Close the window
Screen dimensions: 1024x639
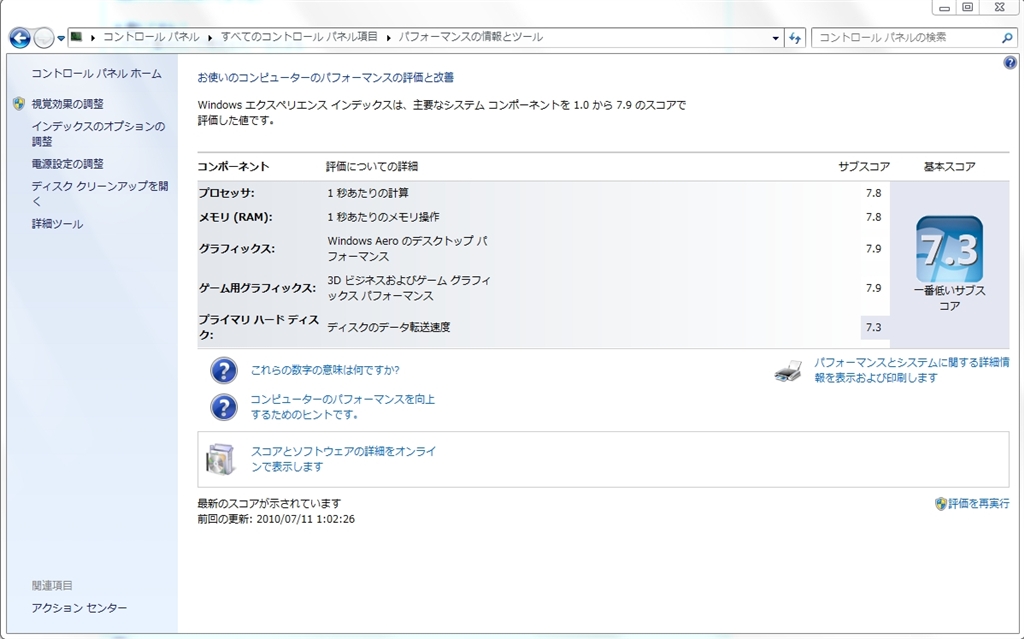999,7
